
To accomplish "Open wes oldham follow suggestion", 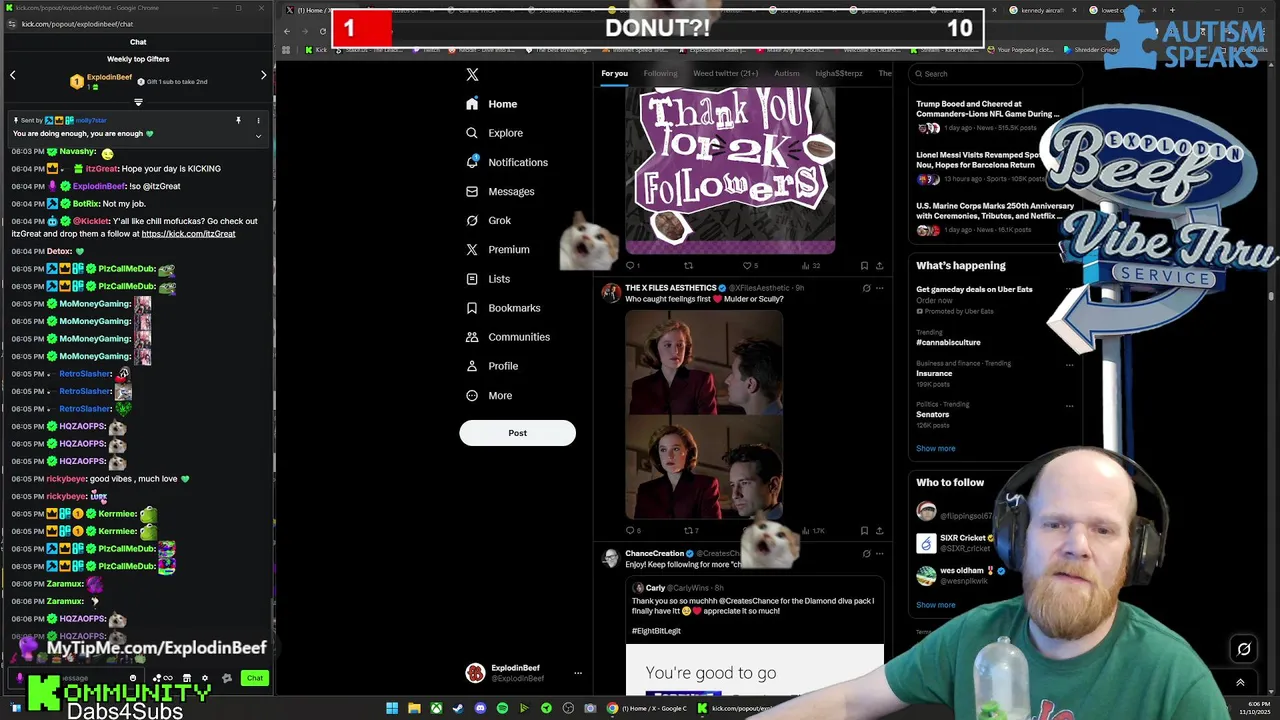I will click(962, 575).
